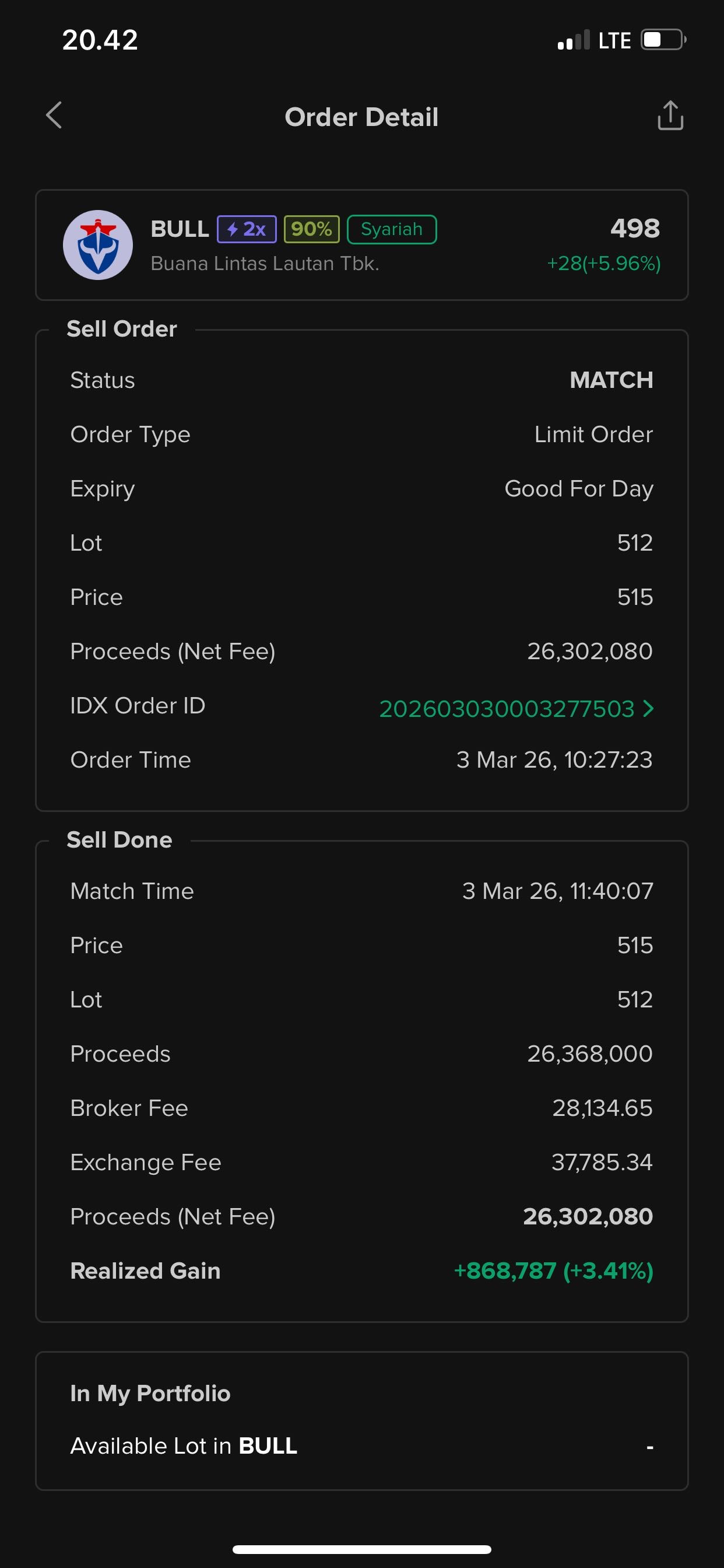Tap Buana Lintas Lautan Tbk. name
This screenshot has height=1568, width=724.
click(x=265, y=264)
